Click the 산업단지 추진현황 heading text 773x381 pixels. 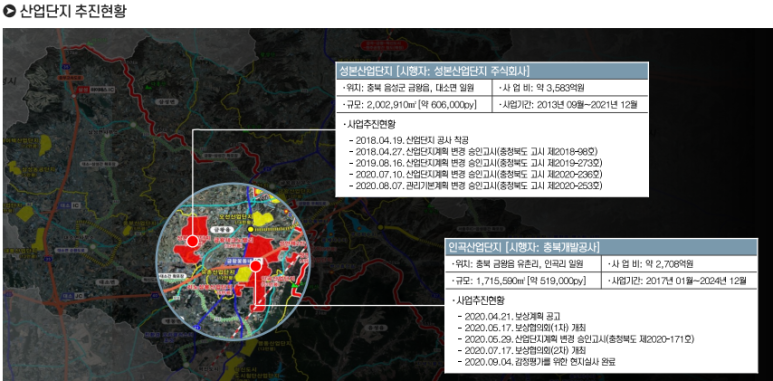(x=72, y=11)
